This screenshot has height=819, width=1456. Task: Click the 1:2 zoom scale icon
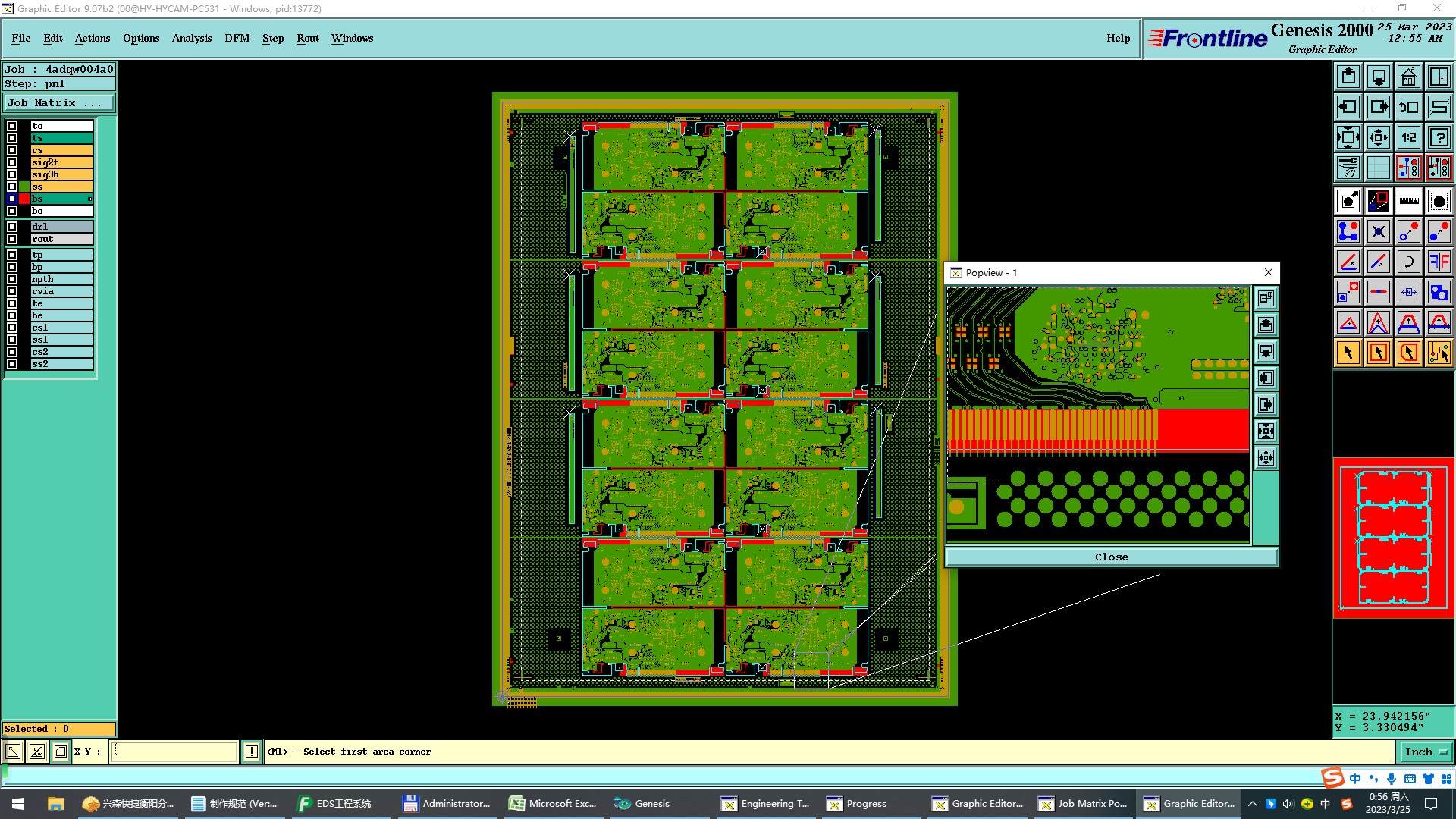(x=1408, y=137)
